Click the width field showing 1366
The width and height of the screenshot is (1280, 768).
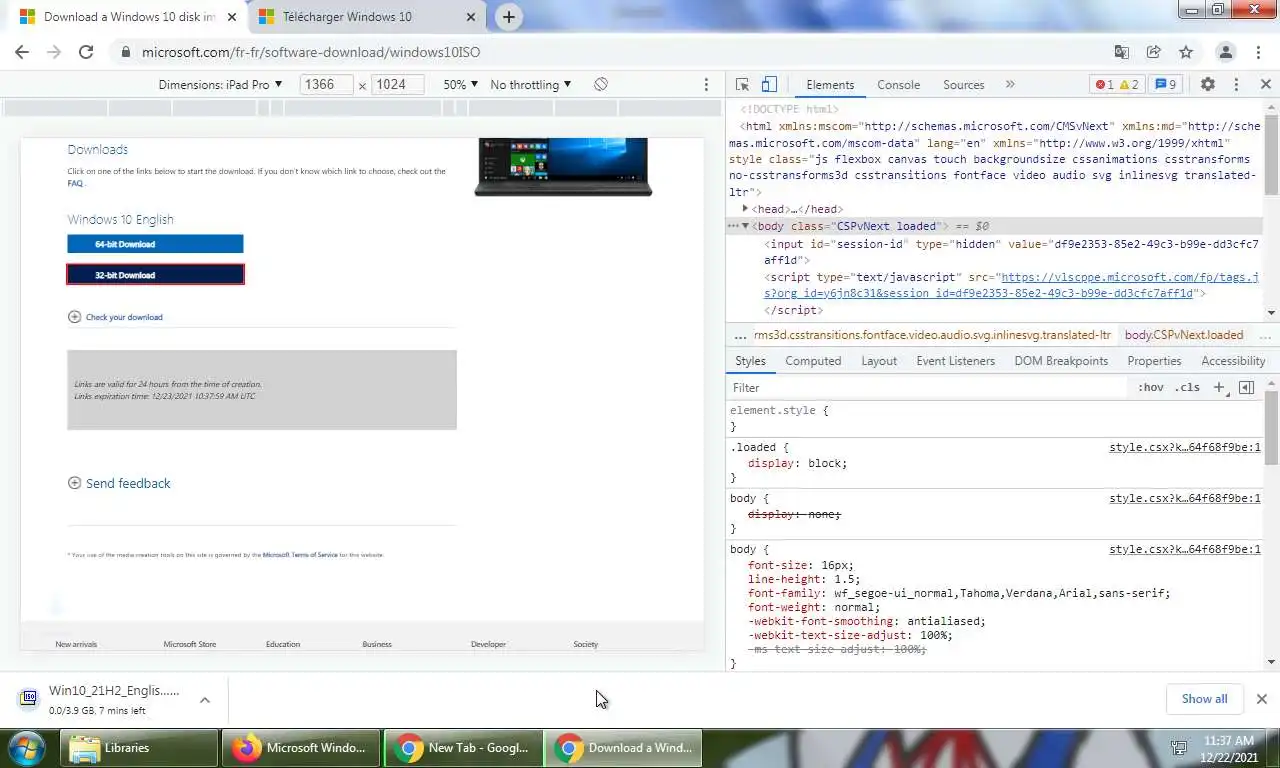[x=325, y=85]
